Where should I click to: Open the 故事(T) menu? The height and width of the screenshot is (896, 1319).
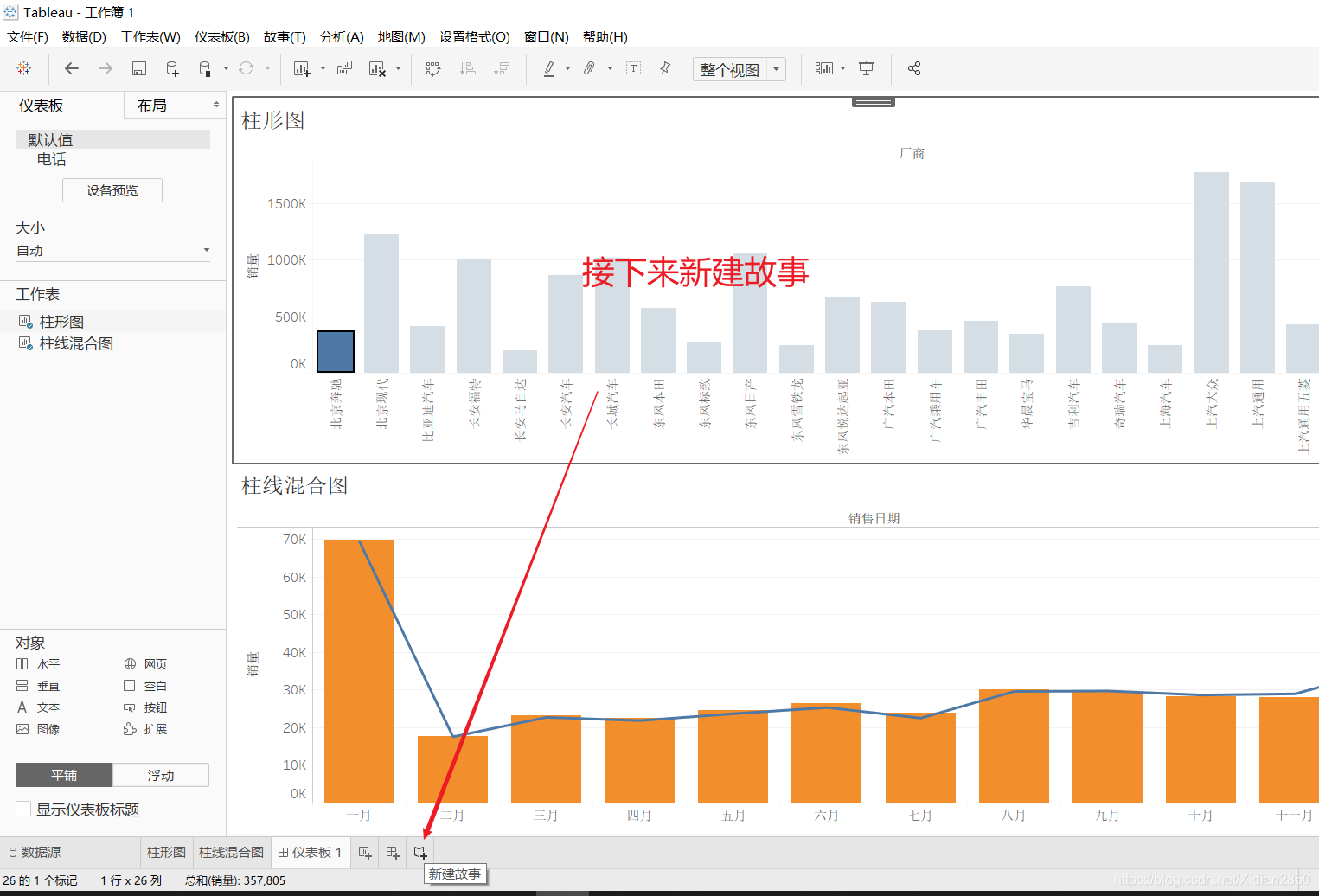[285, 37]
